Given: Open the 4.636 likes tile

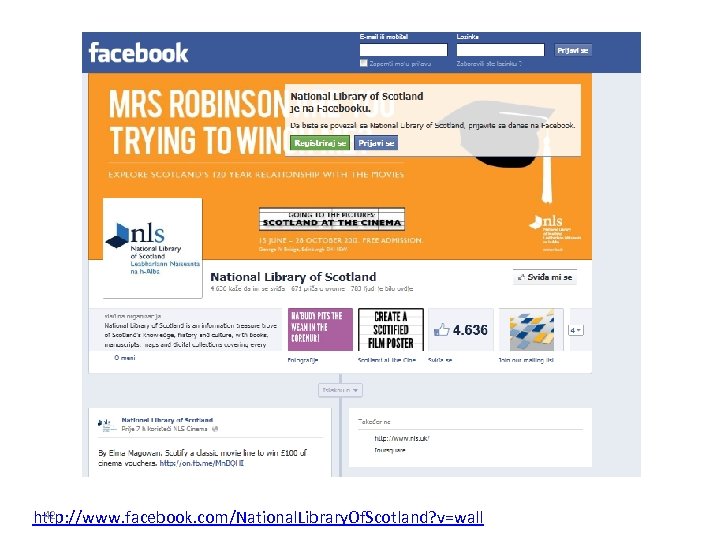Looking at the screenshot, I should pyautogui.click(x=461, y=329).
